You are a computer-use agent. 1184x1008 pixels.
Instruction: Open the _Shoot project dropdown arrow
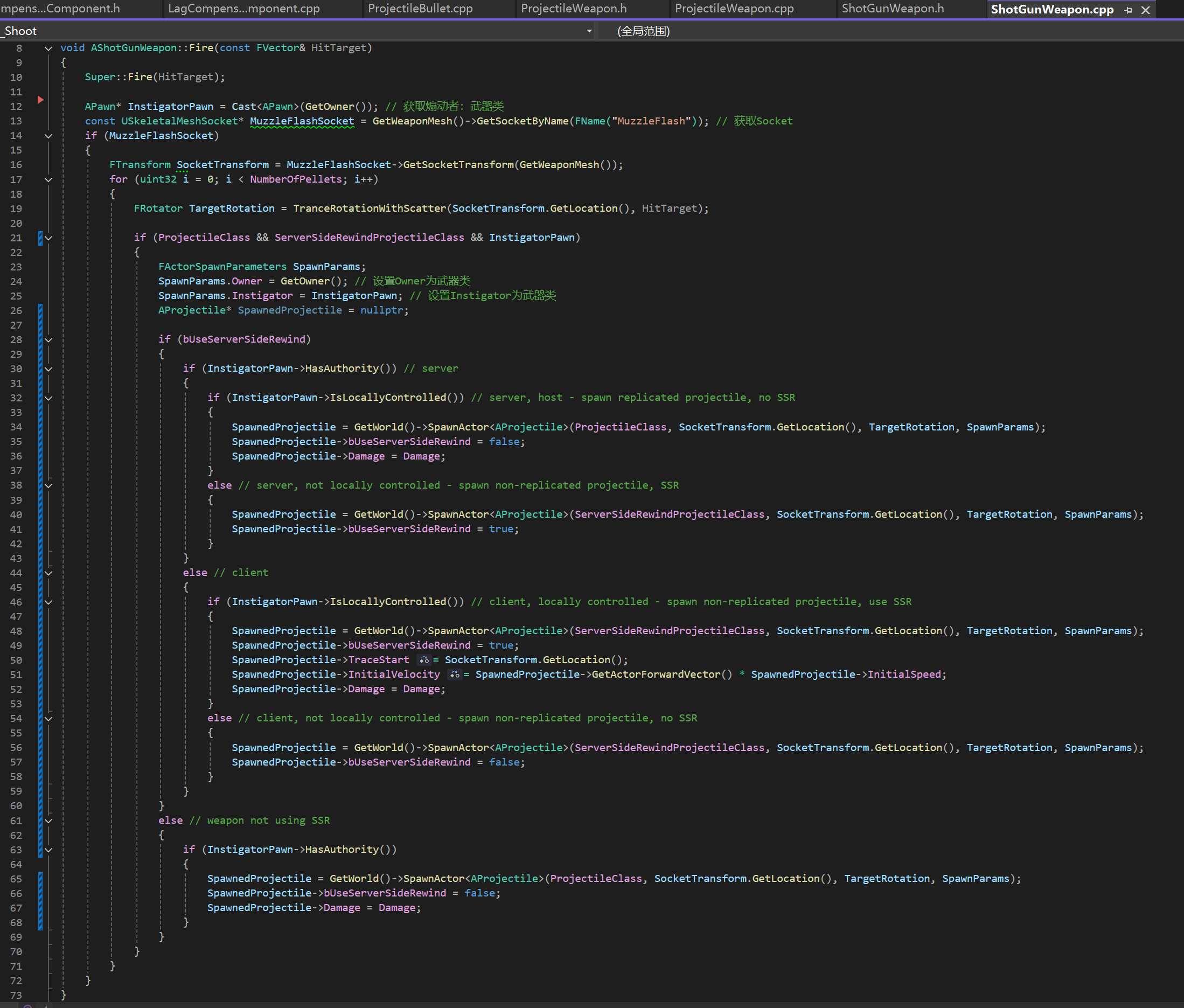pyautogui.click(x=589, y=31)
